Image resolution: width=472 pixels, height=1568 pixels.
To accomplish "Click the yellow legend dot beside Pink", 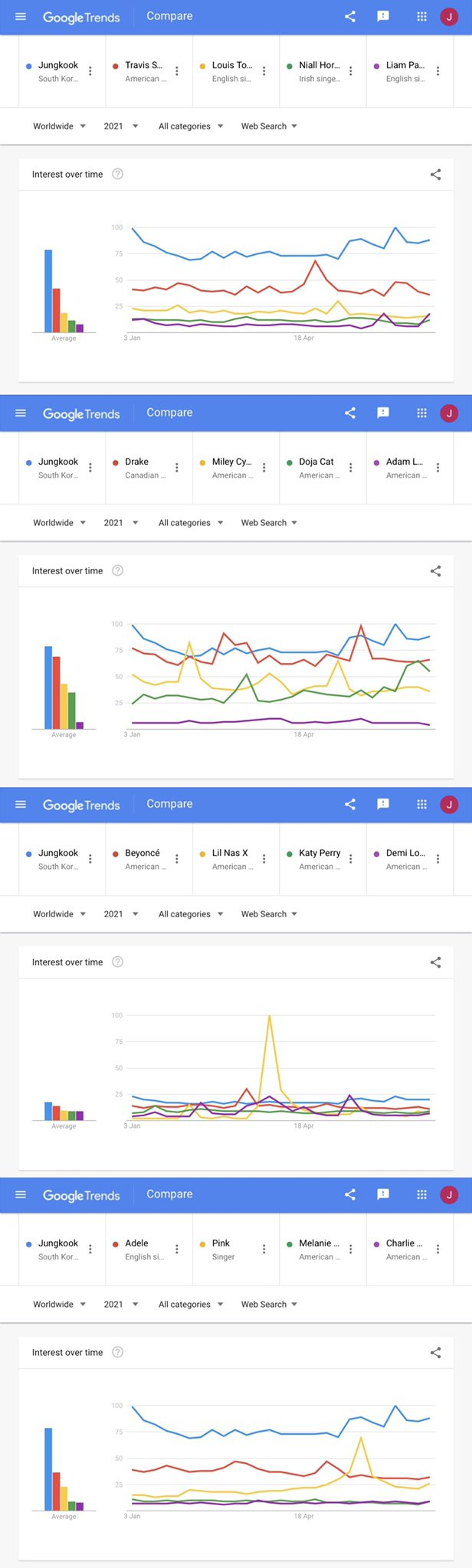I will (202, 1244).
